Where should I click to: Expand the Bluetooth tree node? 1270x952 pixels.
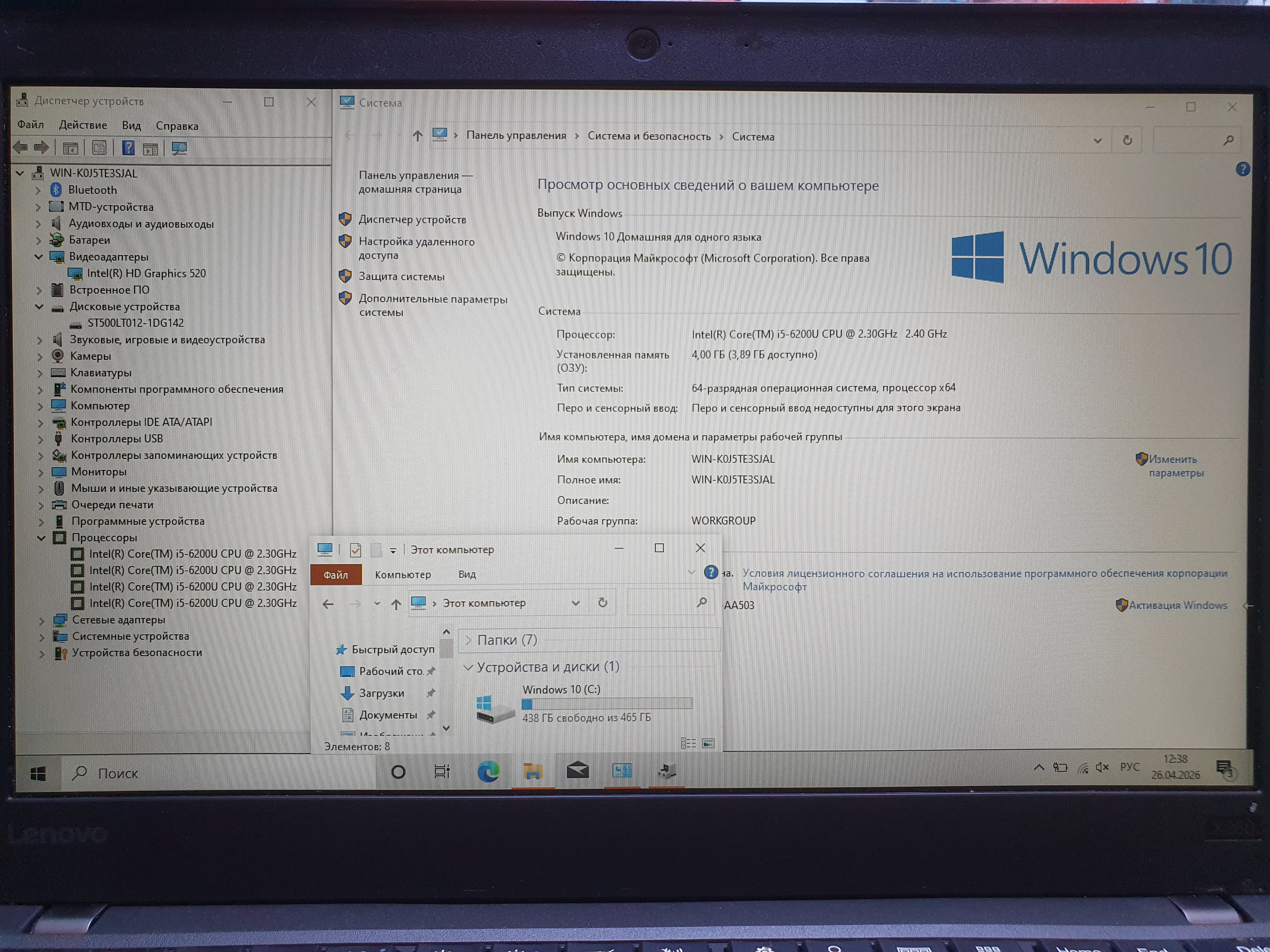[38, 190]
